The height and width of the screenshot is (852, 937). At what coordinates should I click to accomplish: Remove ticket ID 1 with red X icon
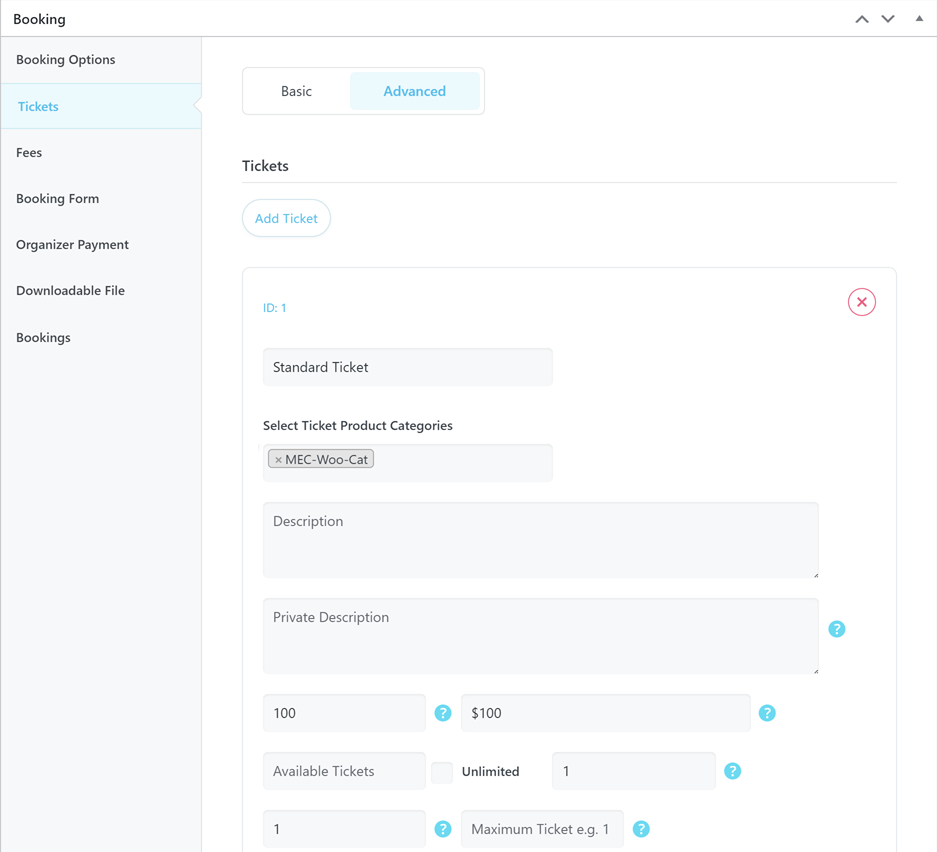[x=862, y=302]
